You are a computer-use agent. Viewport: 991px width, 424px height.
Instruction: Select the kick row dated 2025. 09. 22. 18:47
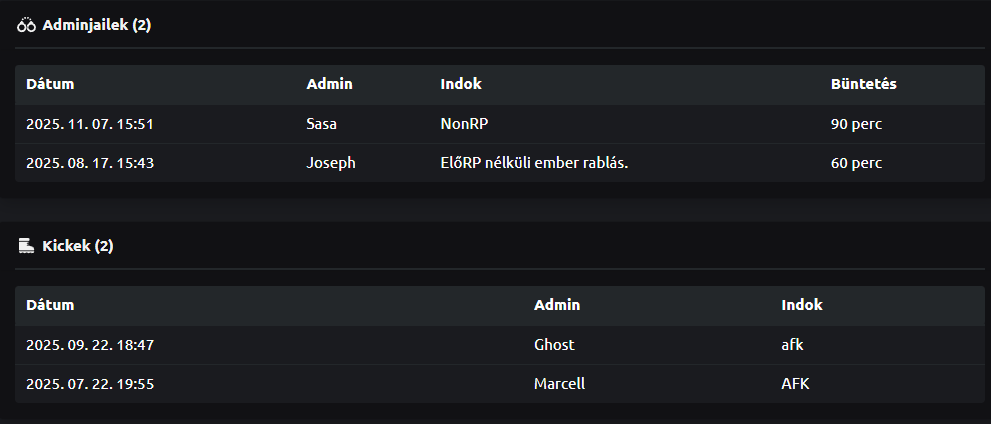click(89, 345)
